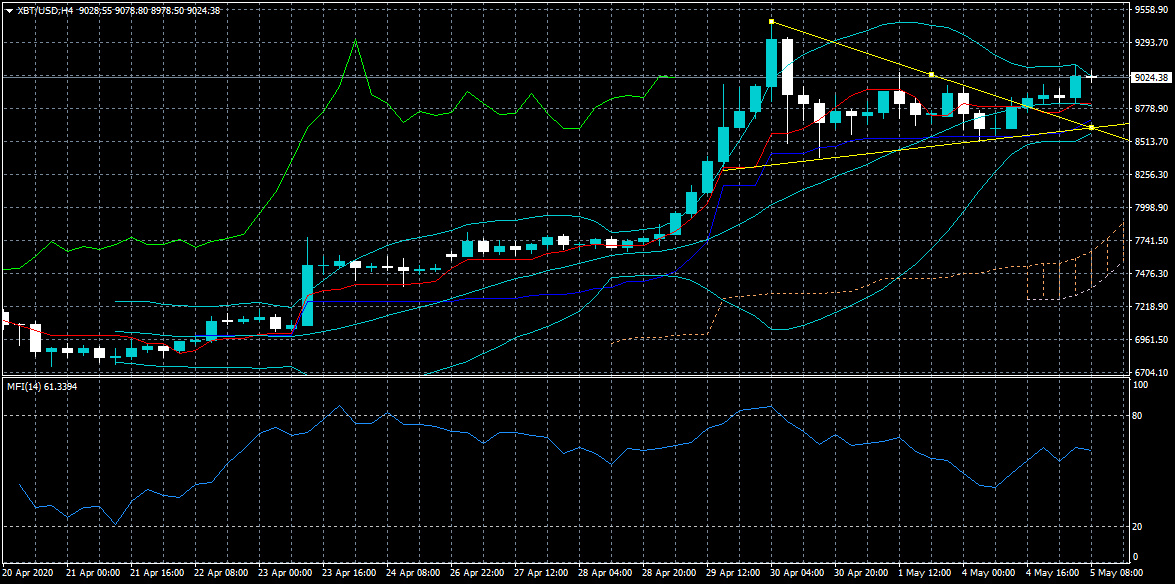The height and width of the screenshot is (584, 1175).
Task: Click the 9293.70 price axis label
Action: (x=1153, y=43)
